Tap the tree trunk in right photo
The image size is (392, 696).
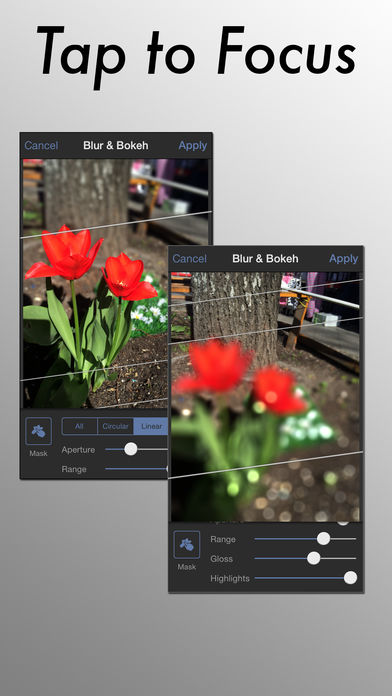point(236,312)
